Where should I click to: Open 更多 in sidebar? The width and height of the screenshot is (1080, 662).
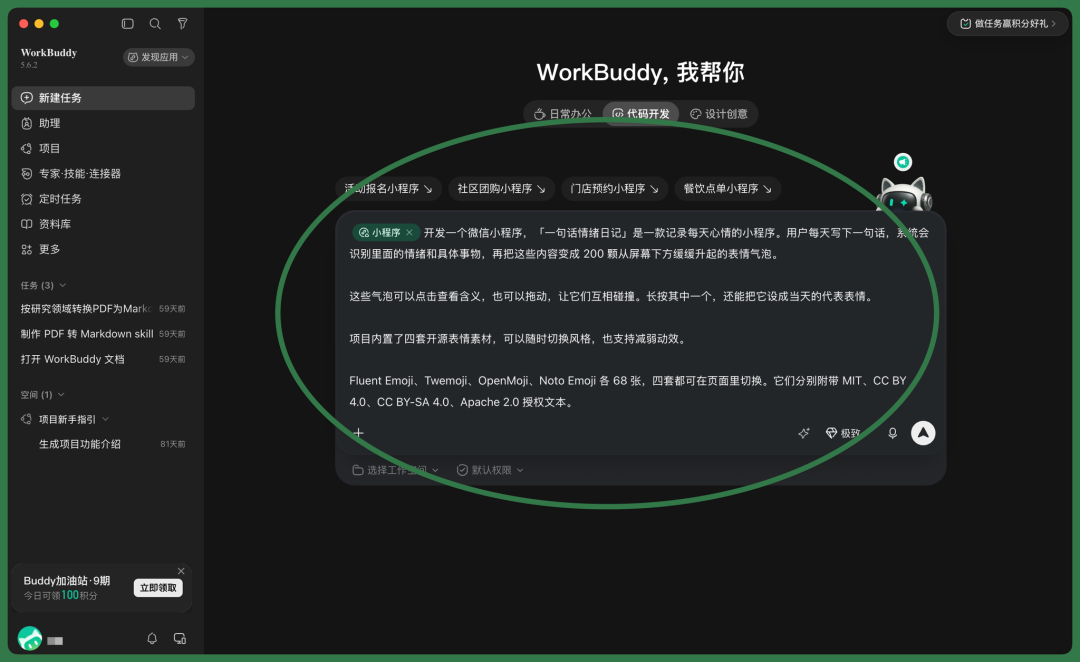pyautogui.click(x=103, y=249)
